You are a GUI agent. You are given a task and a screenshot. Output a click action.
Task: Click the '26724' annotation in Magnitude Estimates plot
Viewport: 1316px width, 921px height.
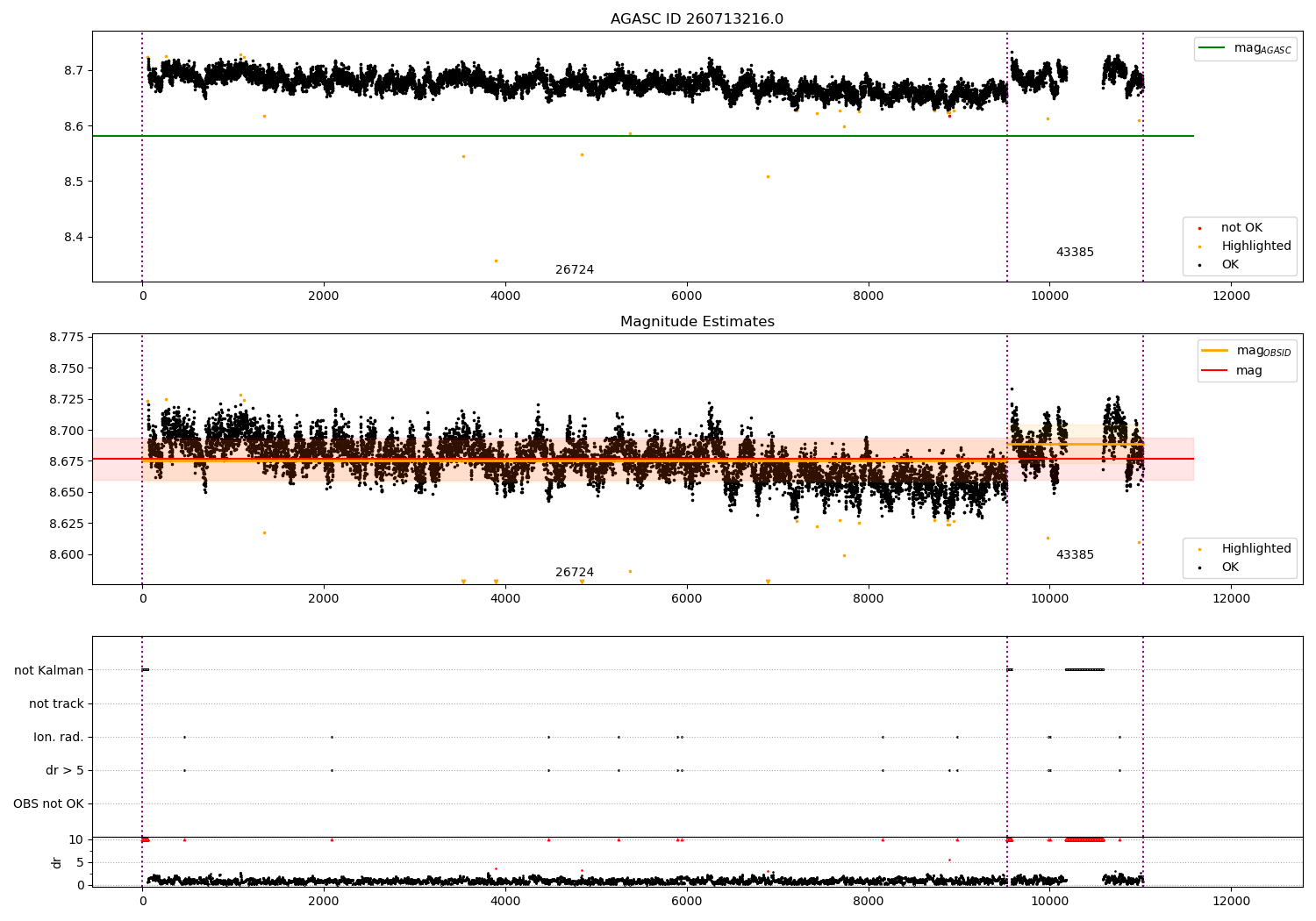click(x=575, y=573)
